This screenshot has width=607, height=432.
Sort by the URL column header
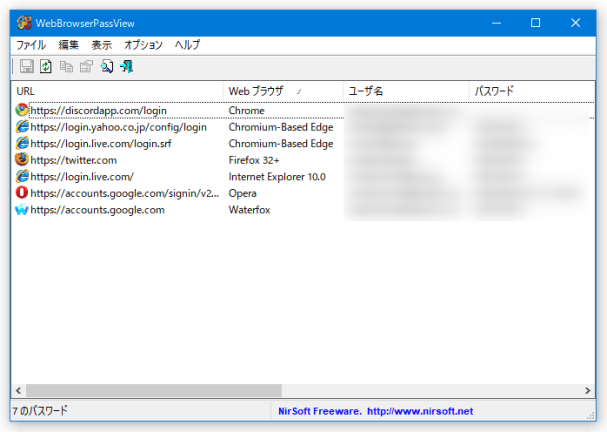[x=117, y=91]
